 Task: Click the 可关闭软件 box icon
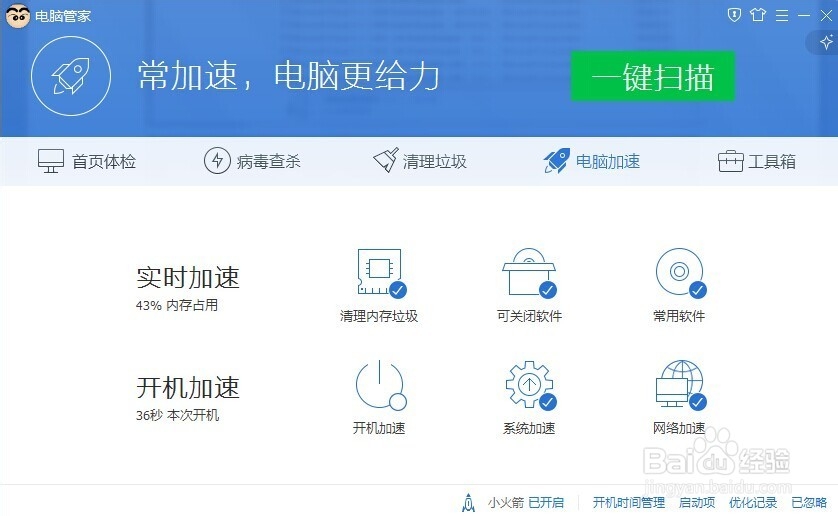(x=529, y=272)
